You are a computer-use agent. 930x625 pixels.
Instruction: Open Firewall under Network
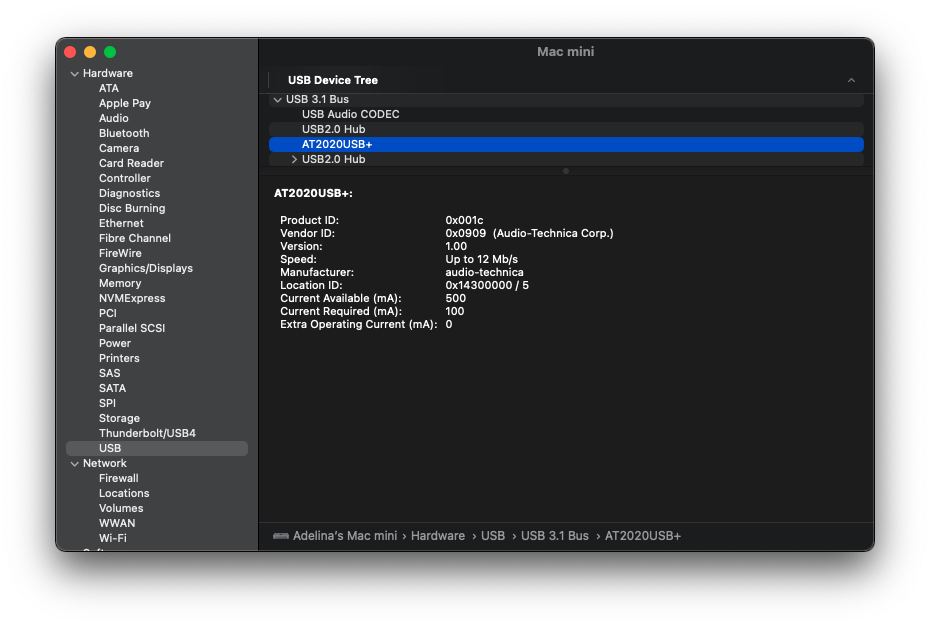[118, 479]
